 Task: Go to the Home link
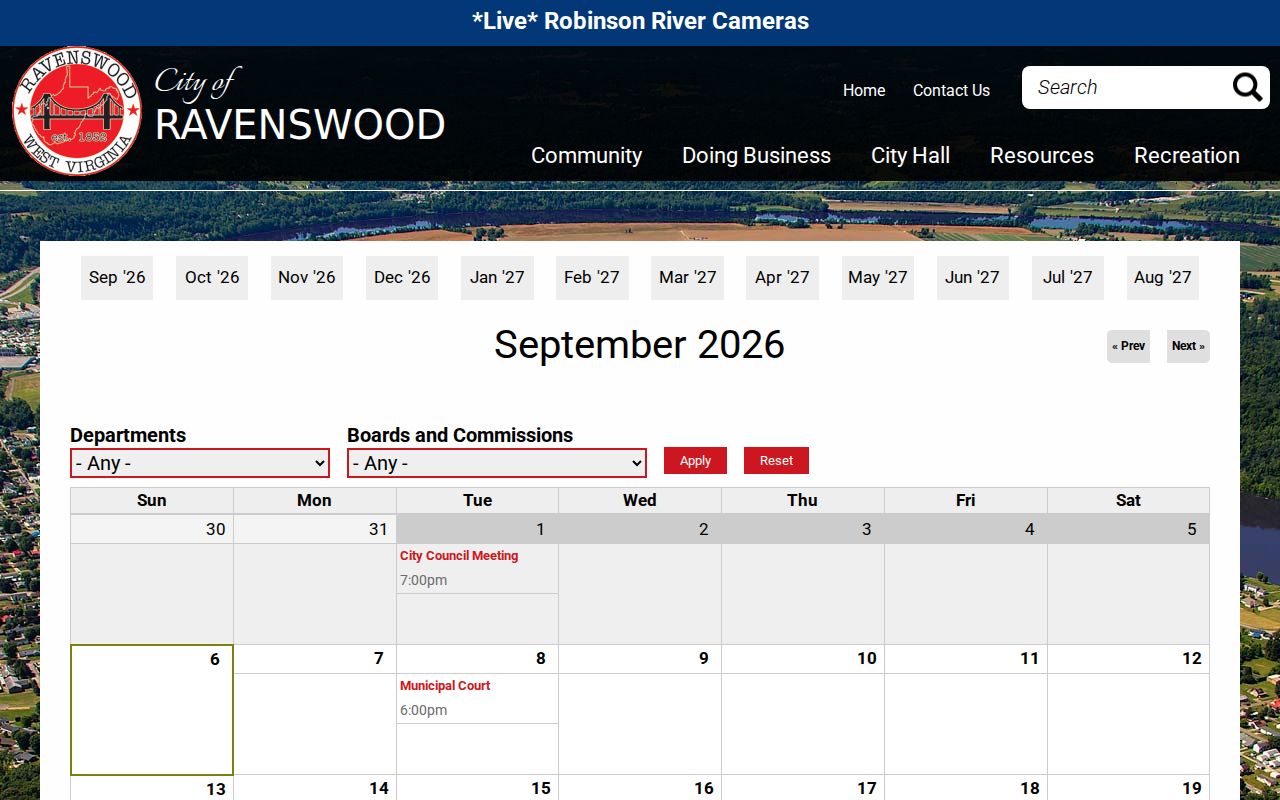pyautogui.click(x=864, y=90)
